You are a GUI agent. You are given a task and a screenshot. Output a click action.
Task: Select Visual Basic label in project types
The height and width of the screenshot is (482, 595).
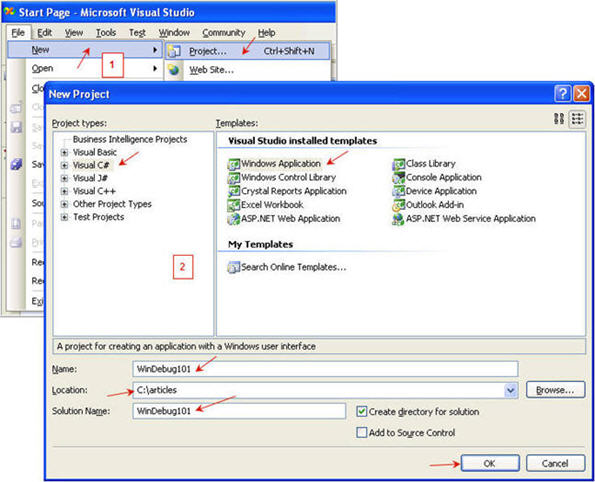[94, 153]
